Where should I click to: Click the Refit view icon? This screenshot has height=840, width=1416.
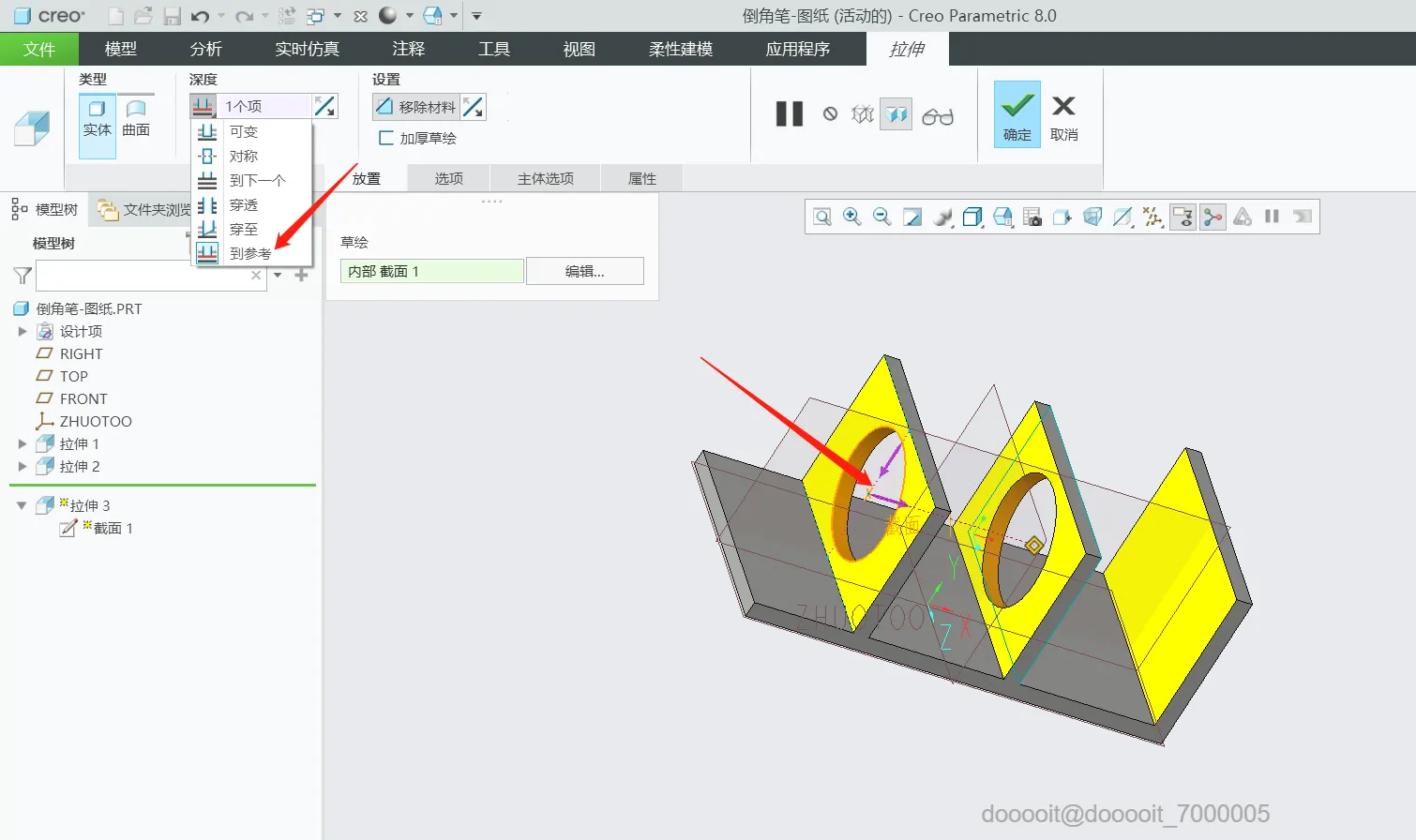[822, 217]
